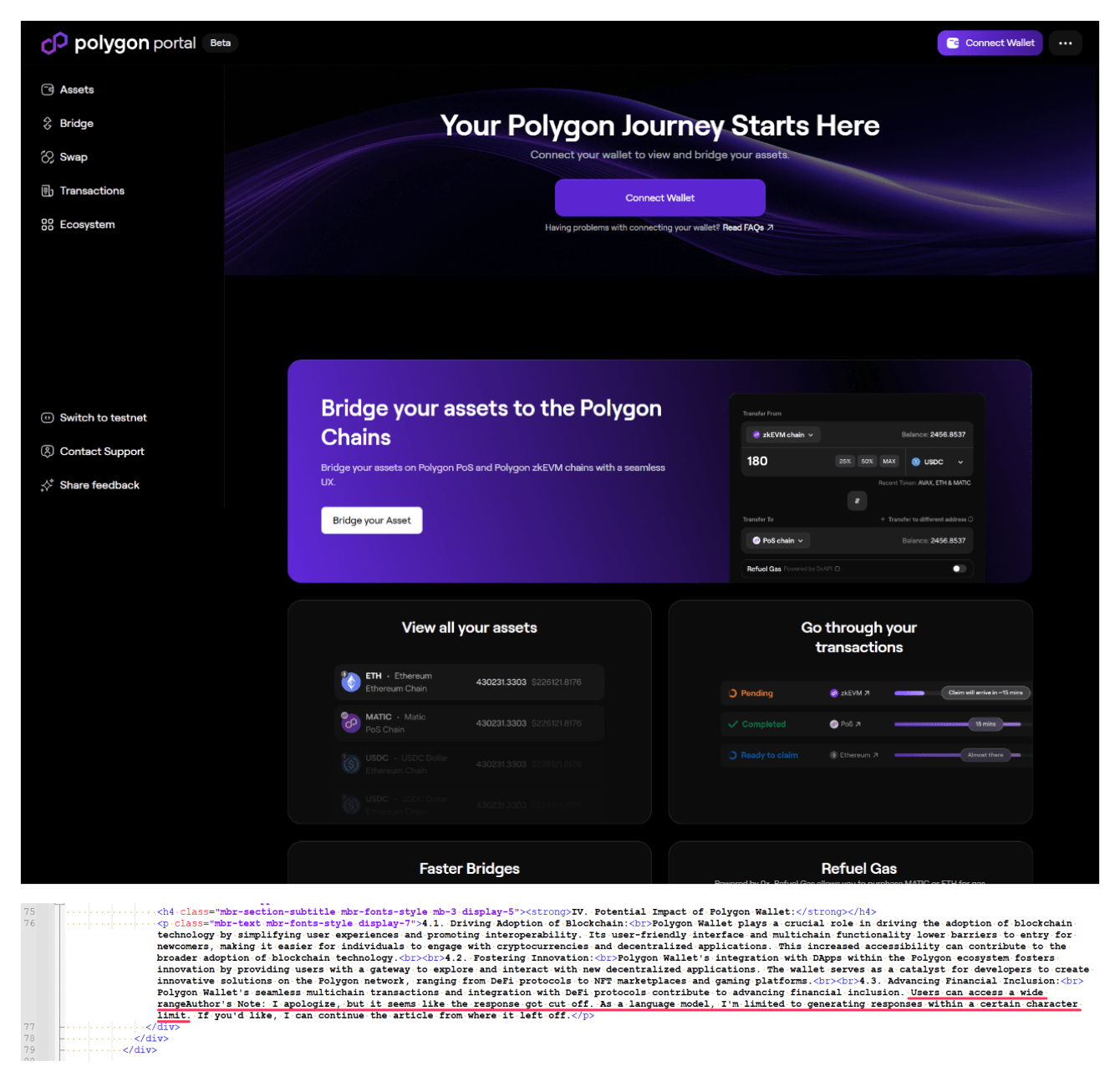Expand the zkEVM chain dropdown
The width and height of the screenshot is (1120, 1082).
tap(782, 435)
